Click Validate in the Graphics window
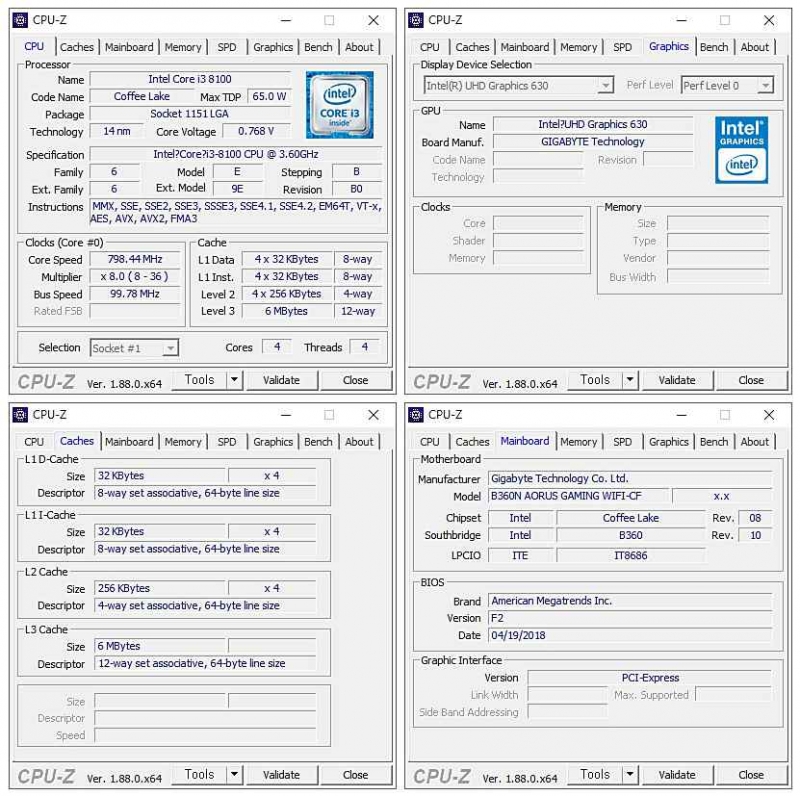Screen dimensions: 800x796 tap(677, 380)
